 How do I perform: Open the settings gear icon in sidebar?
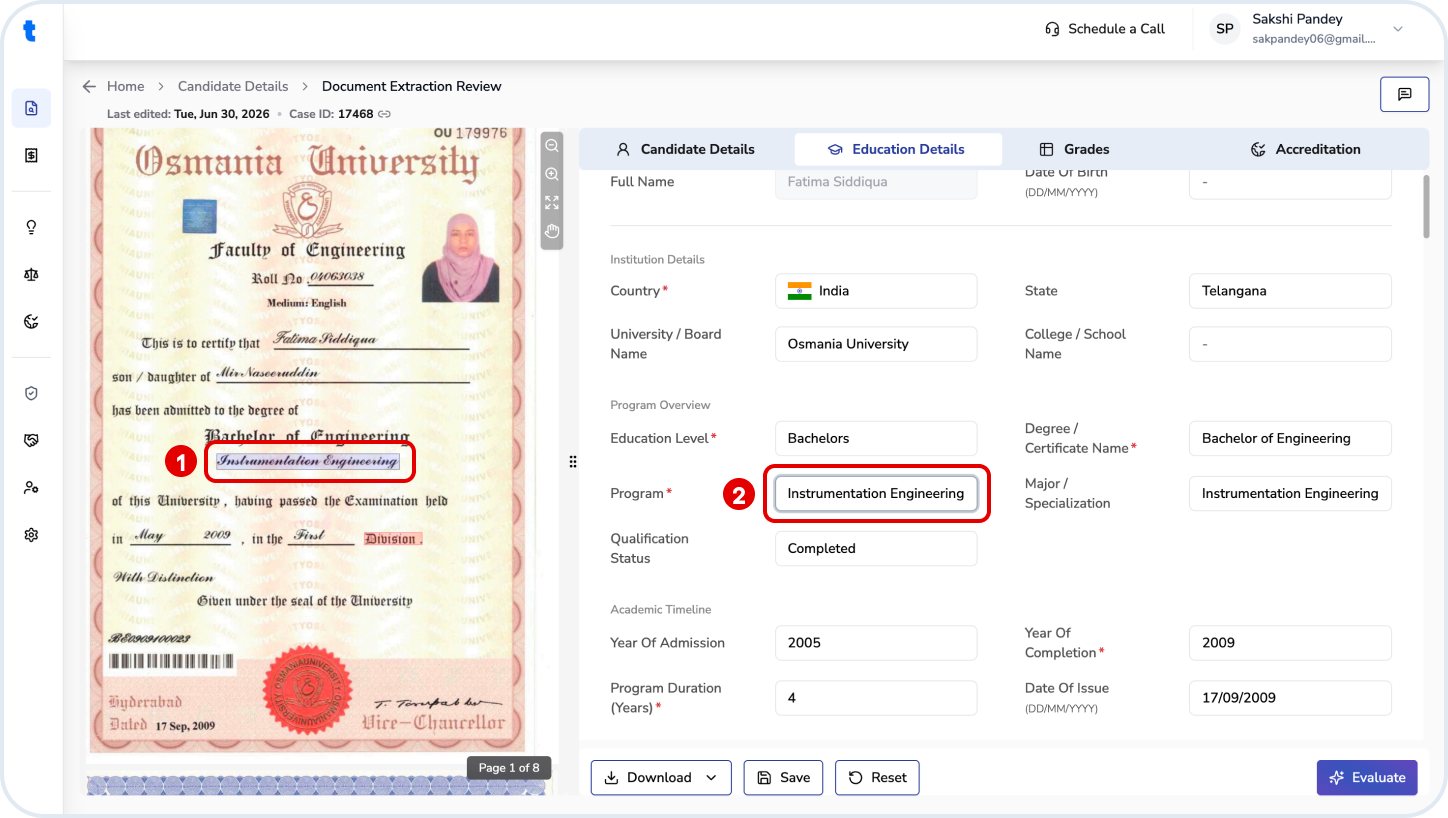tap(31, 534)
